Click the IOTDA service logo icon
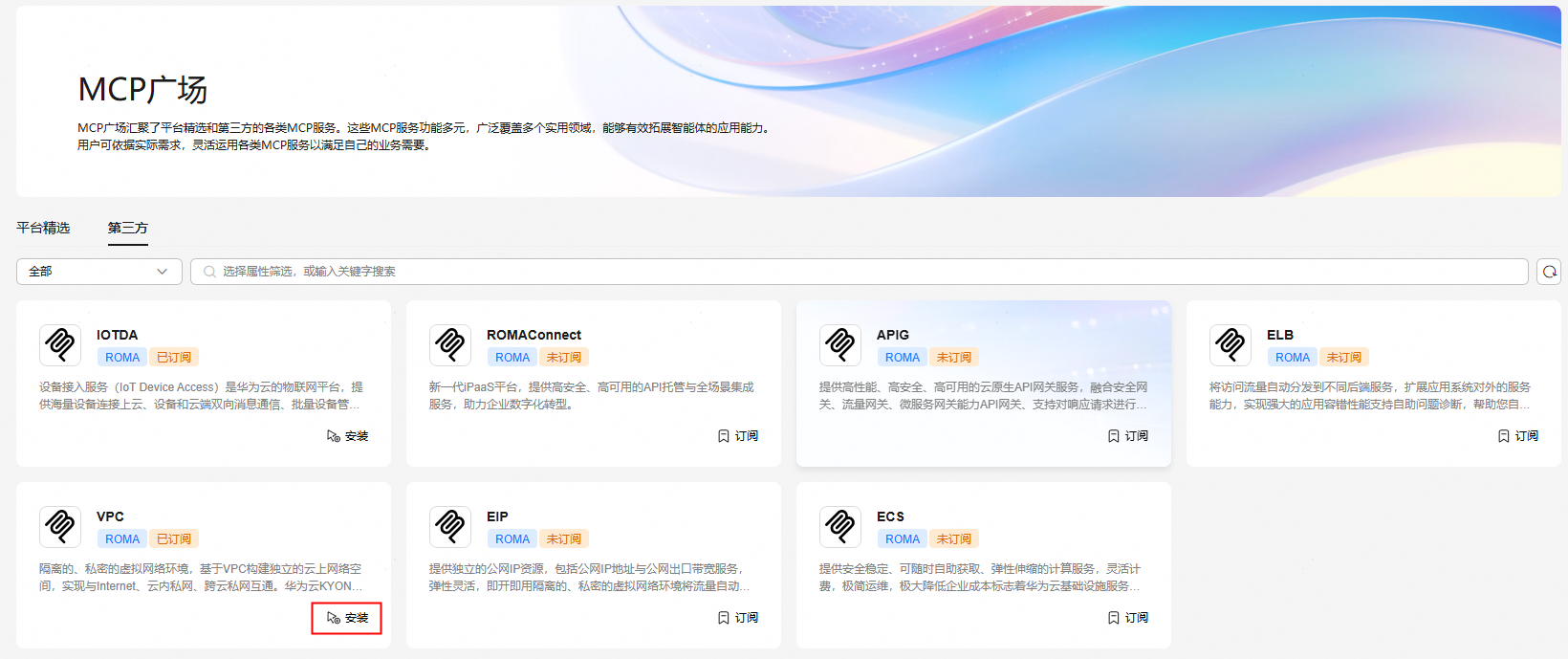Viewport: 1568px width, 659px height. pyautogui.click(x=60, y=344)
